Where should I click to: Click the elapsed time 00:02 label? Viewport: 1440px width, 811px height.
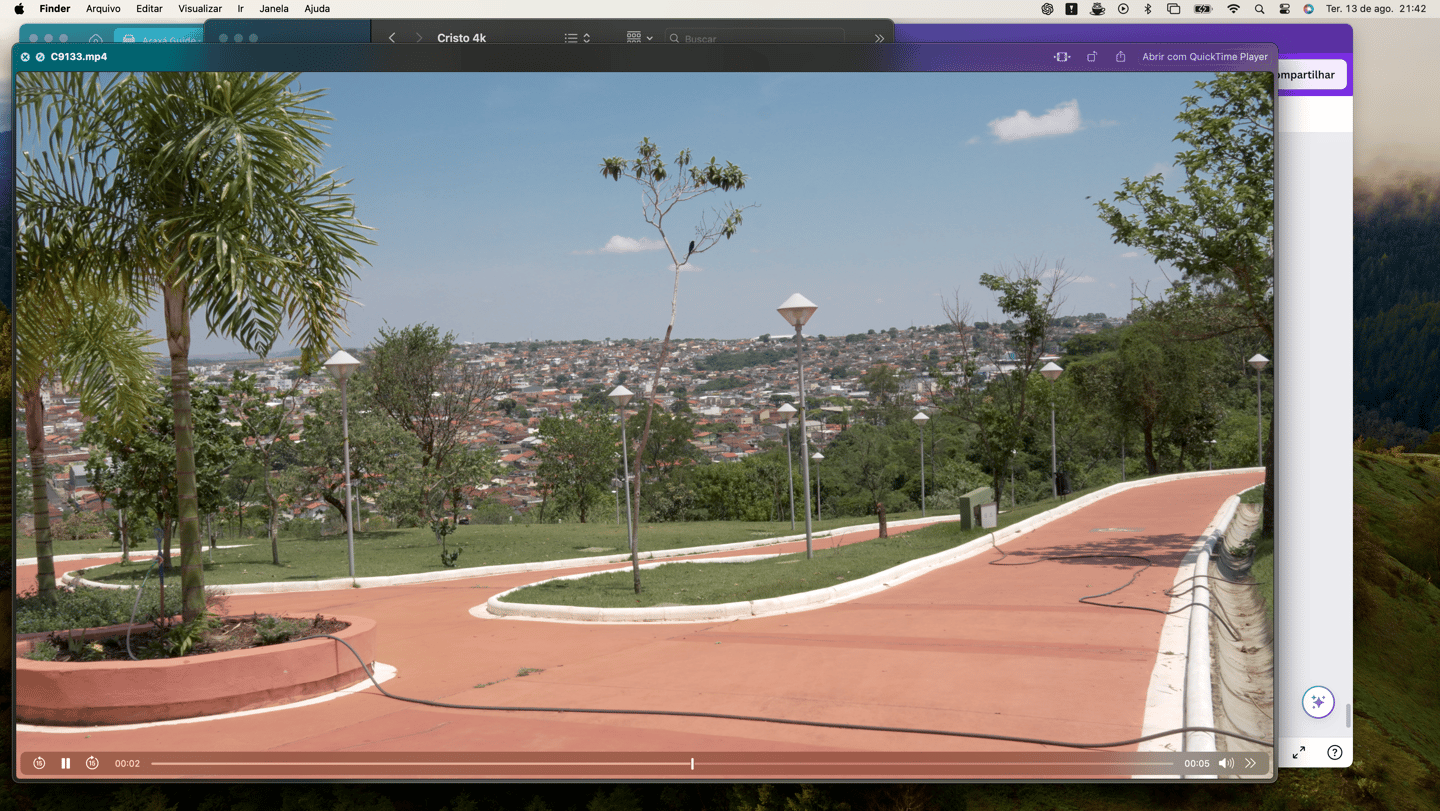tap(127, 763)
